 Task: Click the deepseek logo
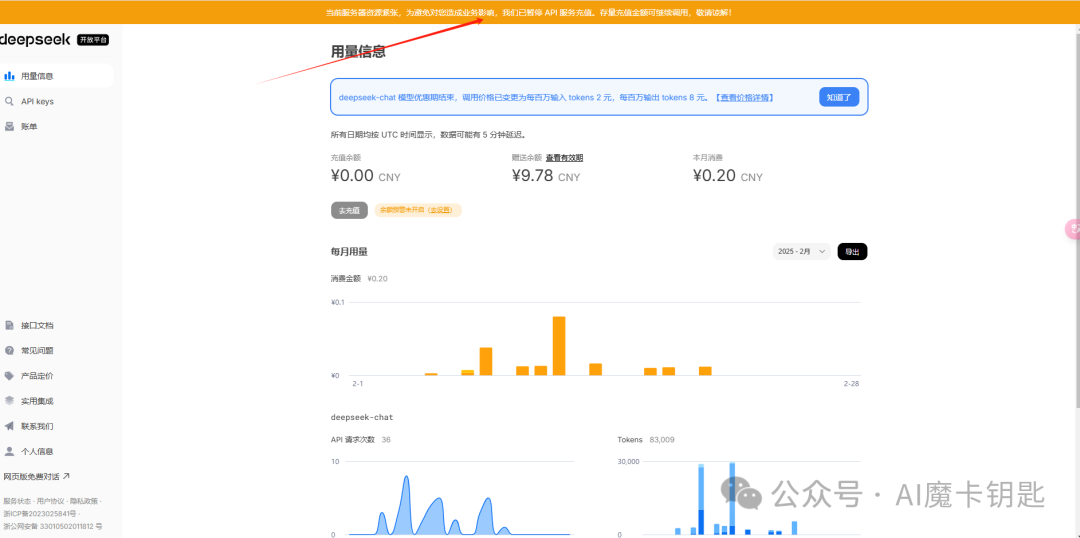tap(35, 39)
